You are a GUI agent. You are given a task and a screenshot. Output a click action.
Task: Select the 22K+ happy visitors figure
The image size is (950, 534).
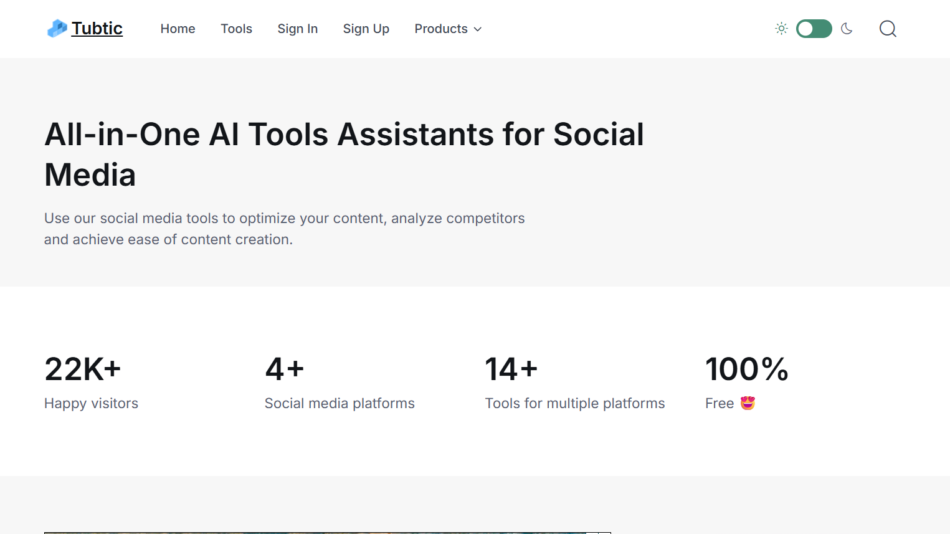tap(83, 369)
